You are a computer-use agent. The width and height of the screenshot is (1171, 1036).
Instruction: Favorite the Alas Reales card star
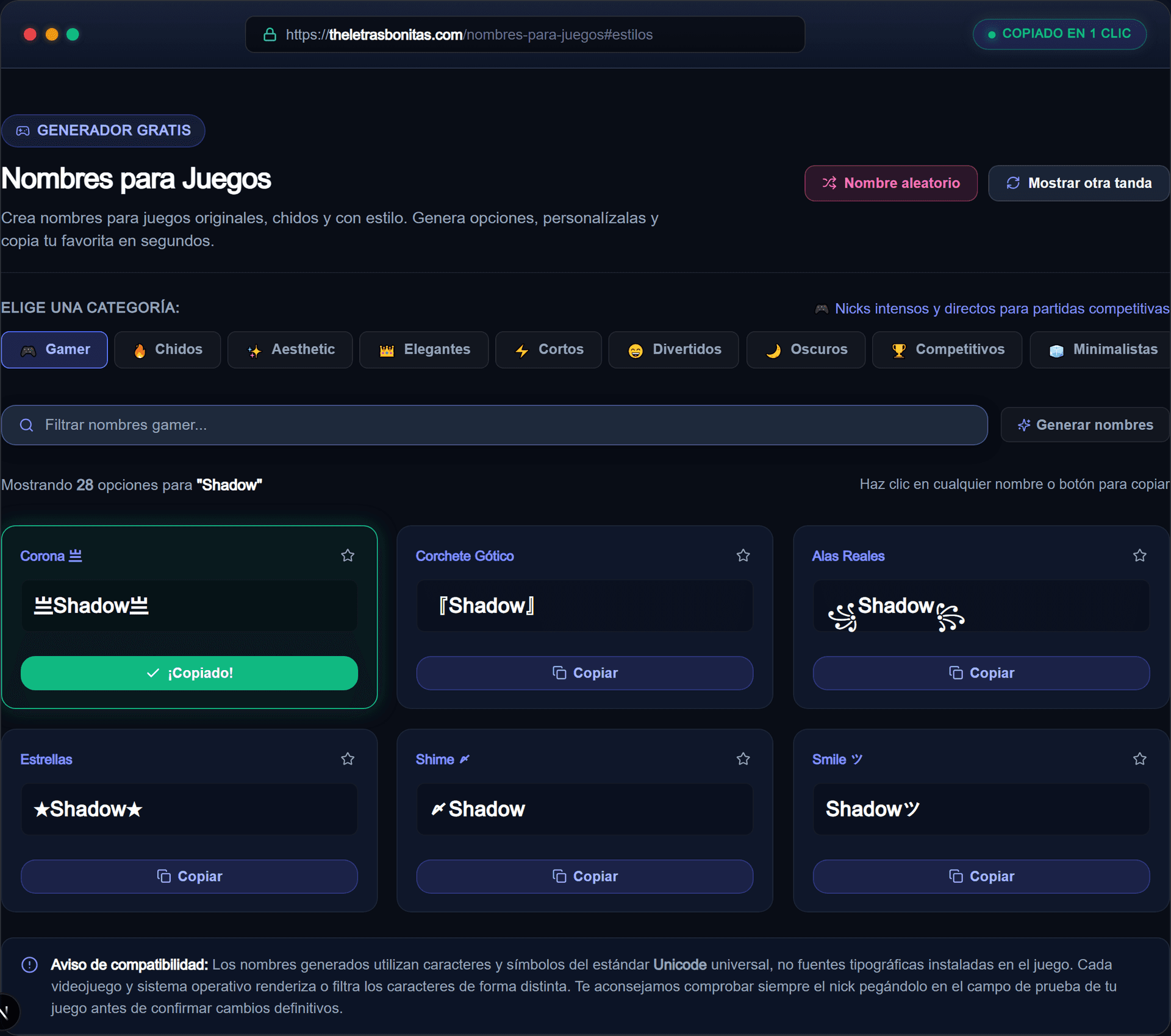(x=1139, y=556)
